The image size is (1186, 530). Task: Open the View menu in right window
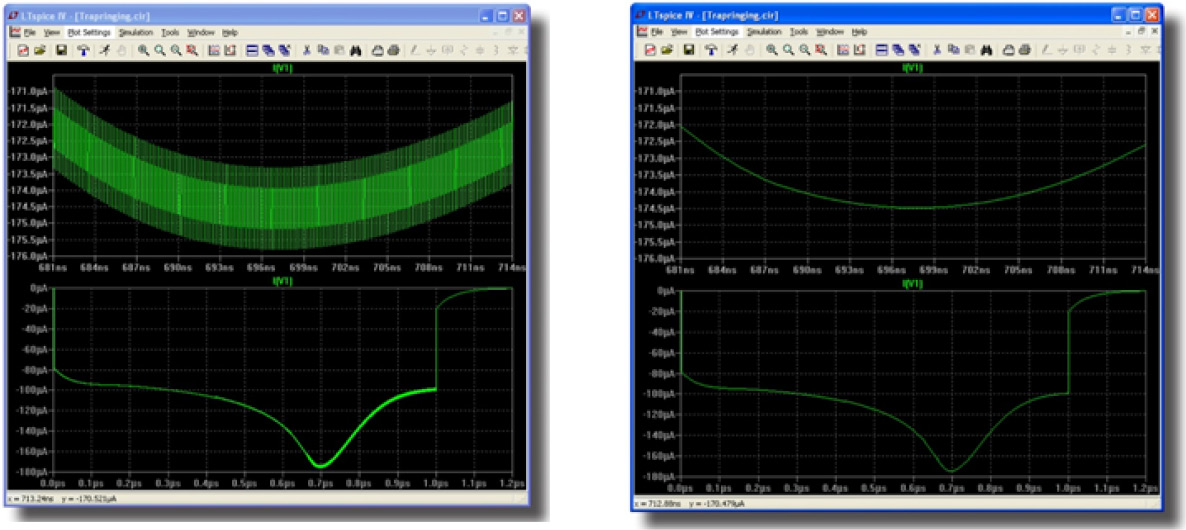(x=679, y=32)
